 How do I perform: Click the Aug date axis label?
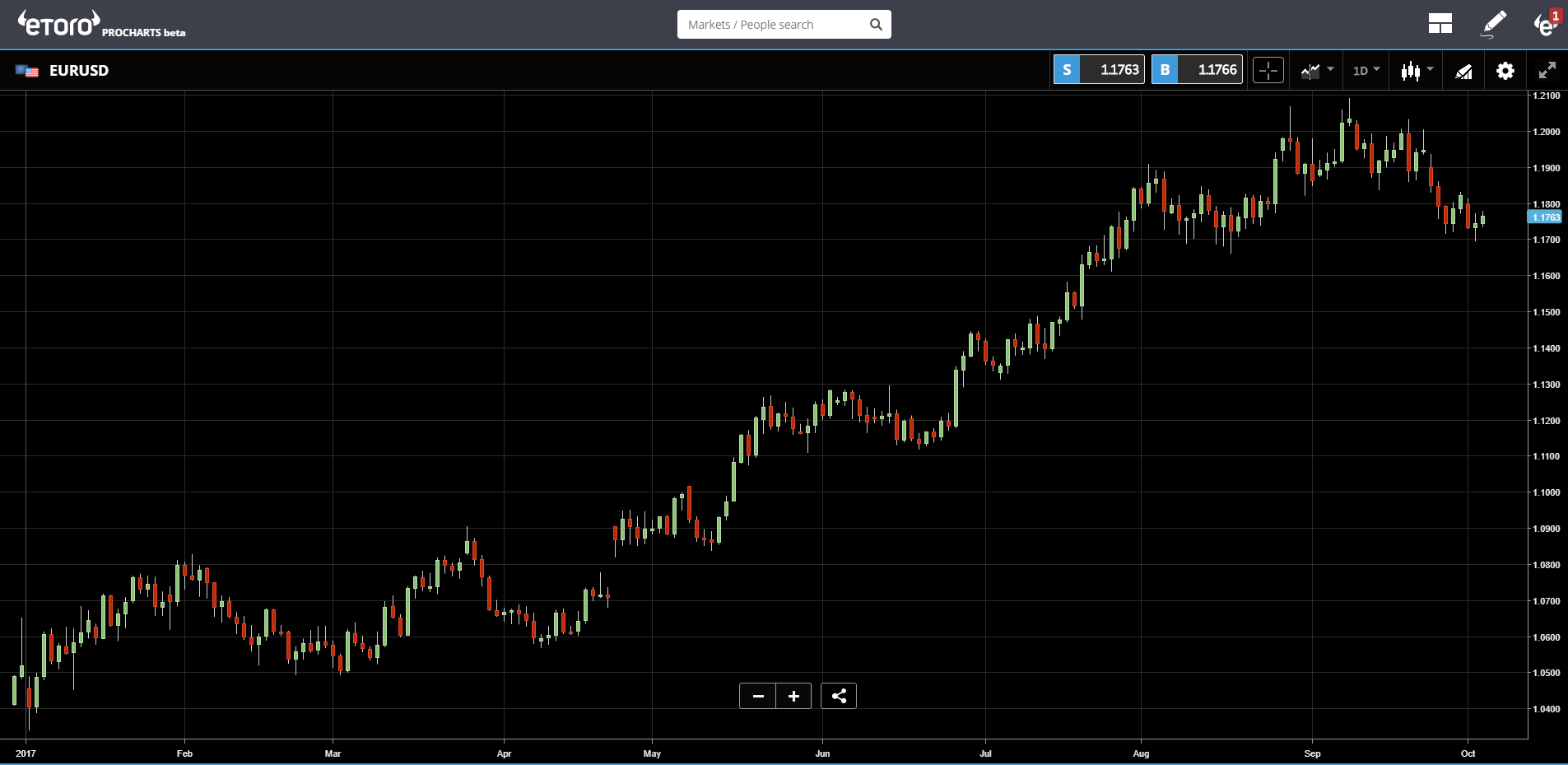click(x=1141, y=753)
